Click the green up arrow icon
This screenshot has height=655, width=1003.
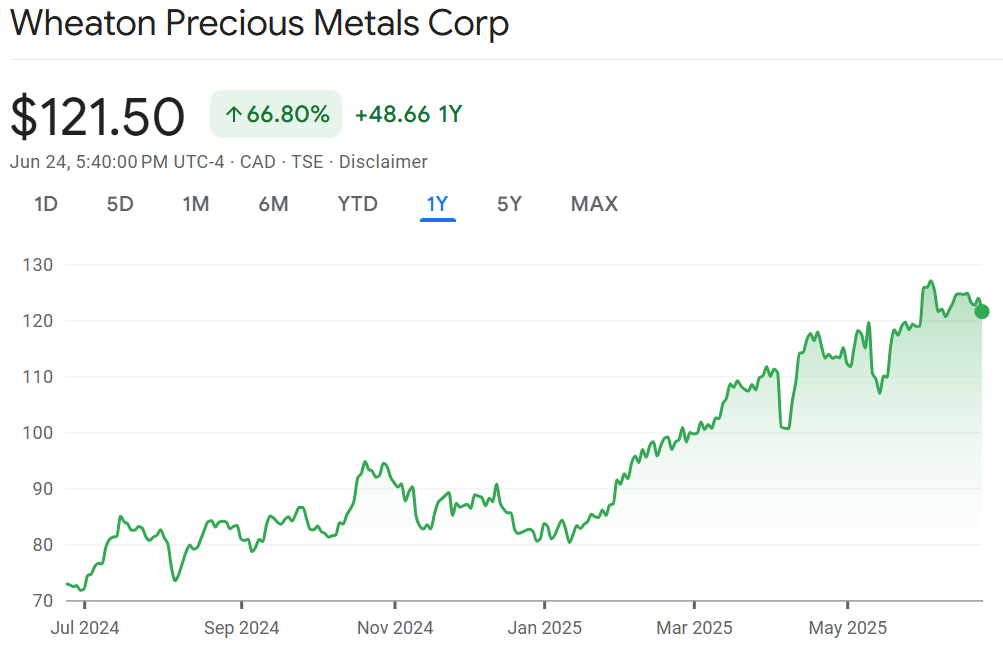(x=234, y=115)
